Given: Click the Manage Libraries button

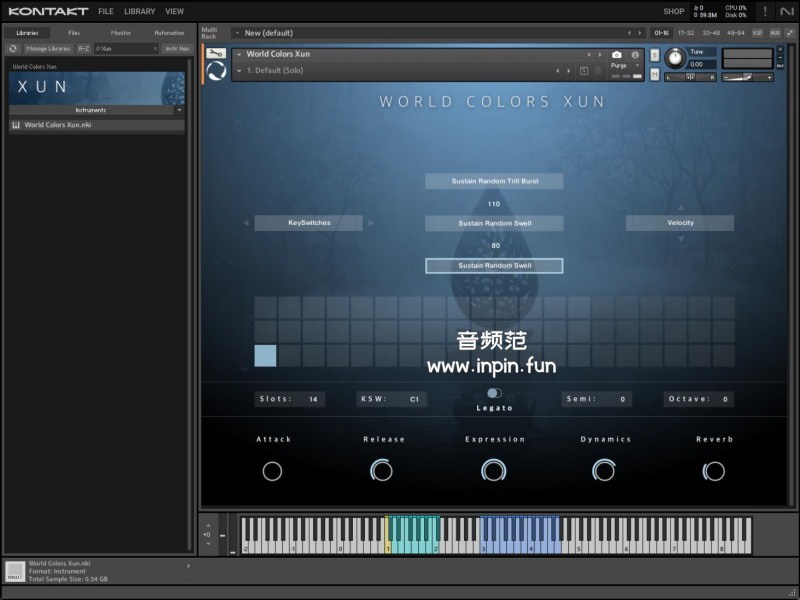Looking at the screenshot, I should pos(48,48).
